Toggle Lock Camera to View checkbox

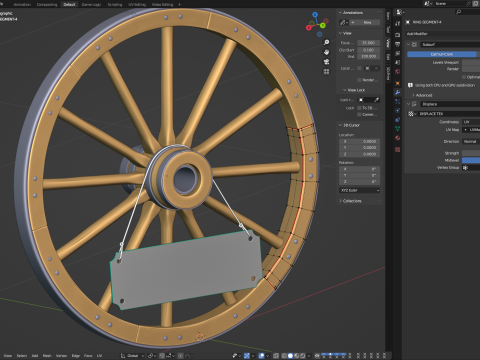click(x=359, y=115)
